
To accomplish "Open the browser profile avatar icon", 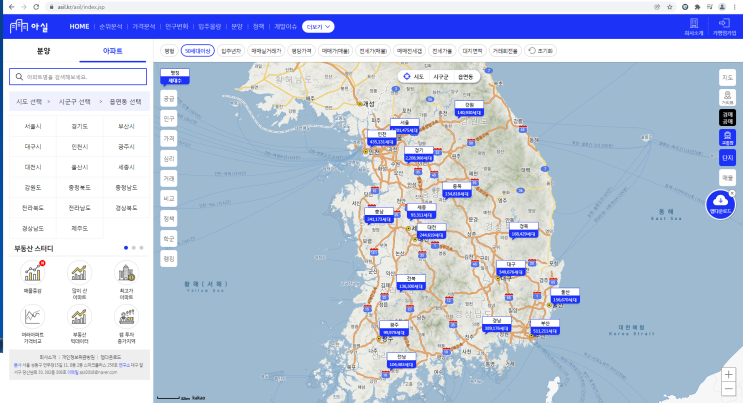I will (x=722, y=7).
